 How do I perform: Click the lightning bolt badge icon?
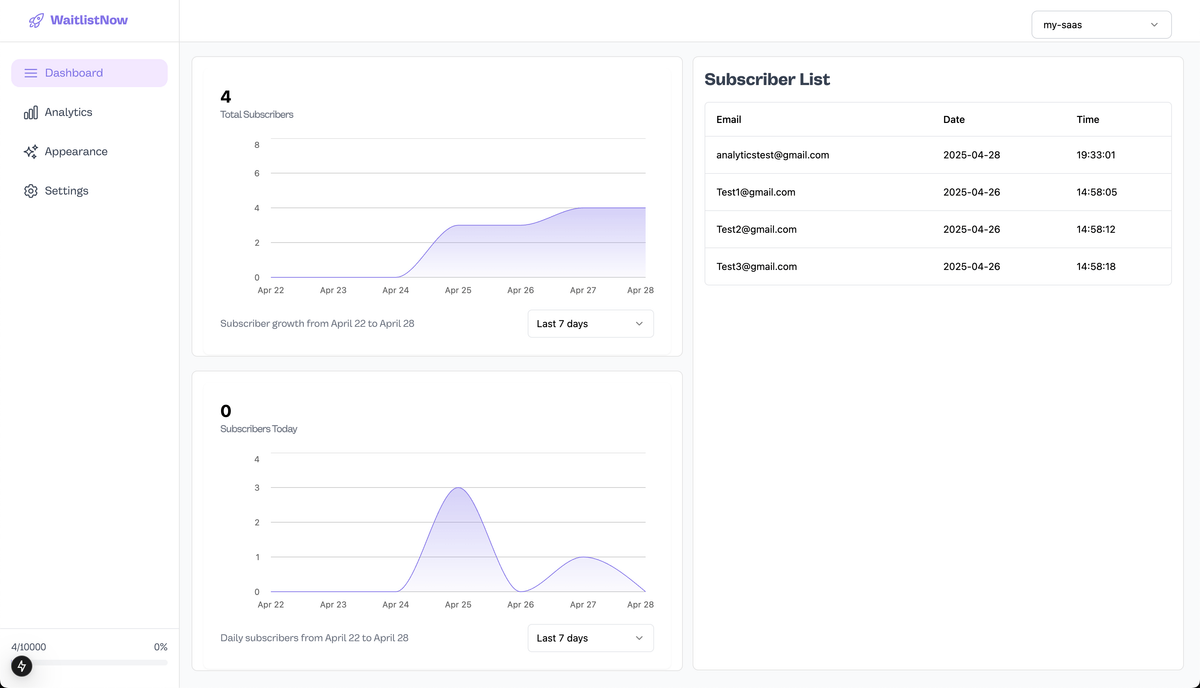22,666
